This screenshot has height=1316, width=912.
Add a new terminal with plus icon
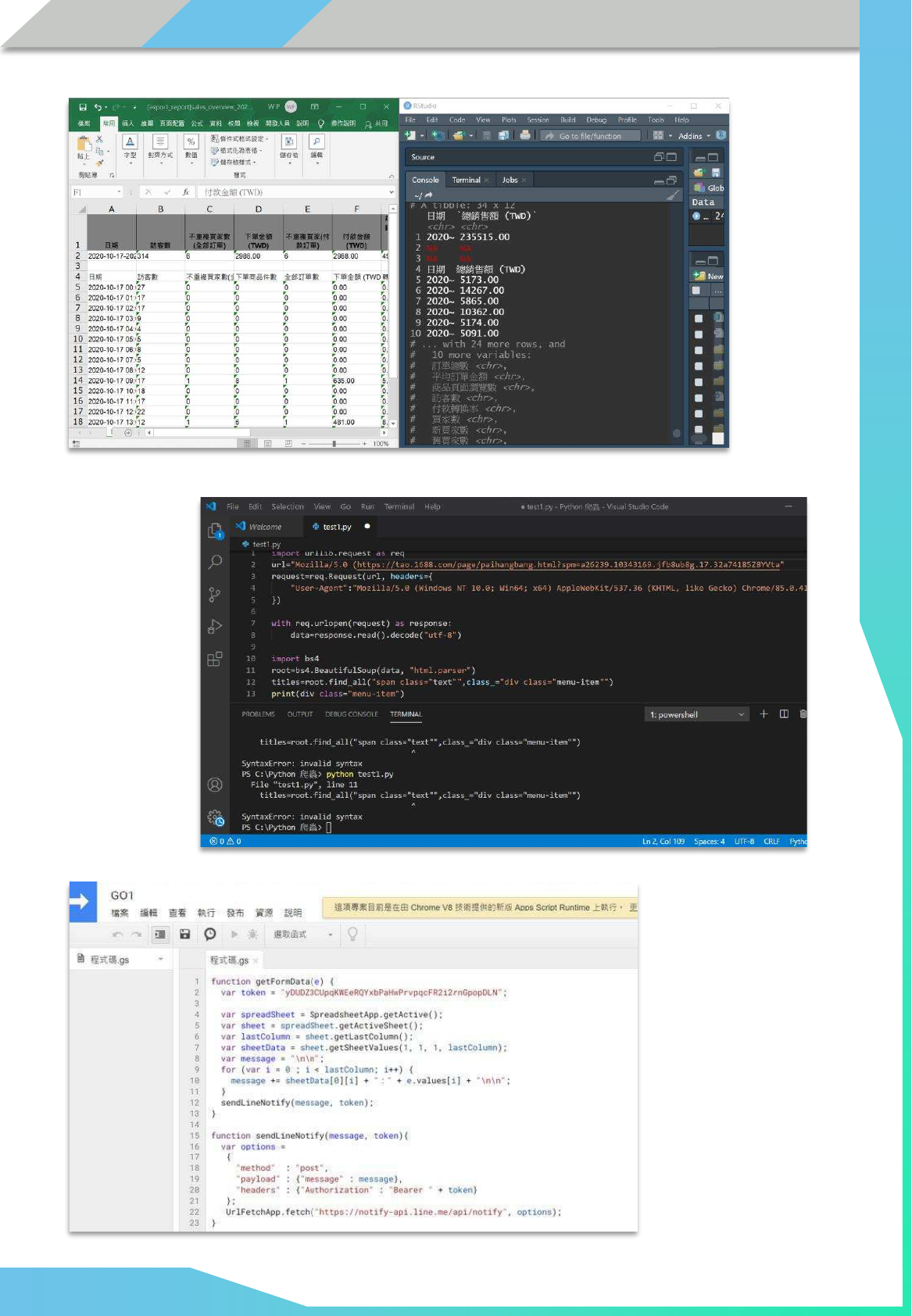(764, 714)
